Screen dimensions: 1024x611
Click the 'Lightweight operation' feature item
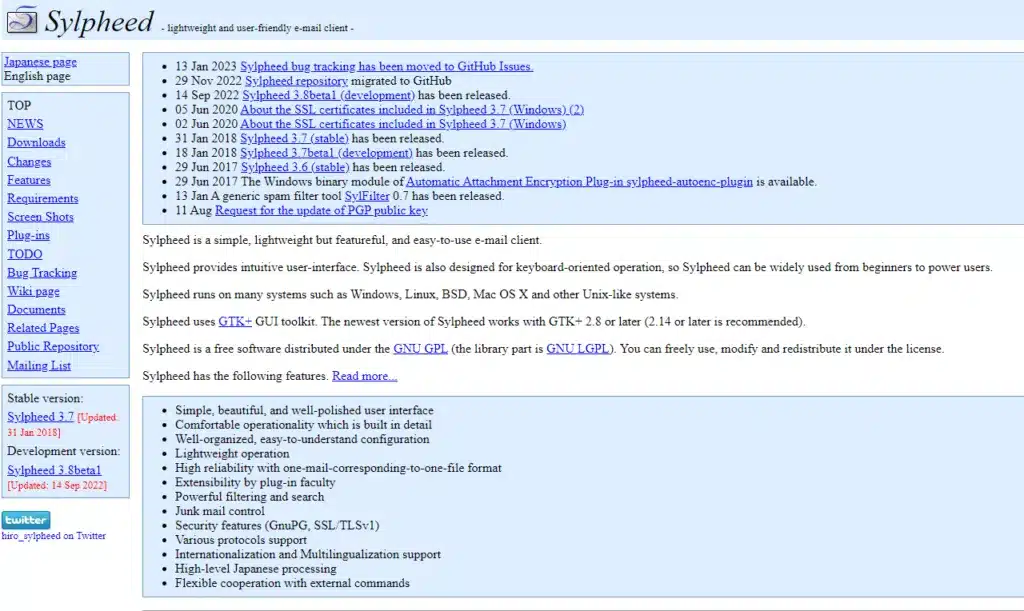tap(232, 453)
